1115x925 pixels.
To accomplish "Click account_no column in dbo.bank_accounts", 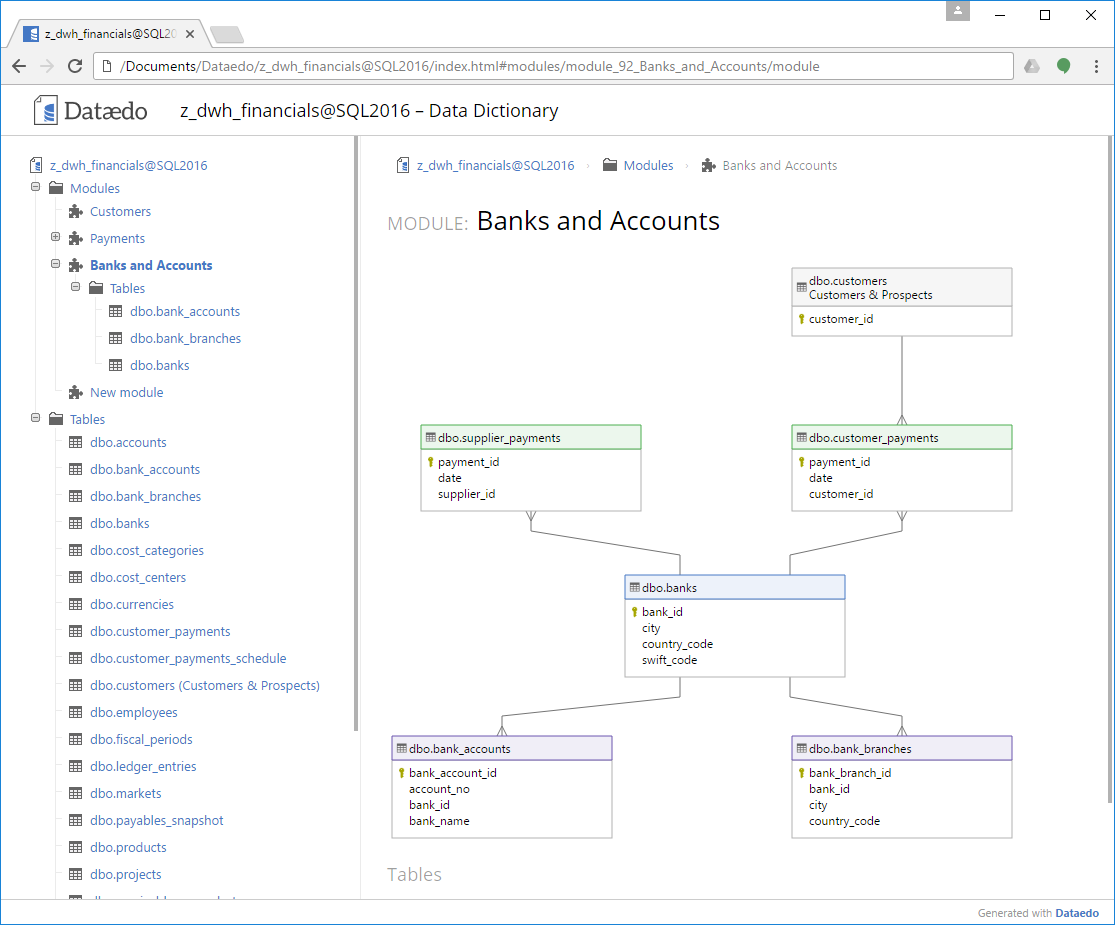I will [x=439, y=789].
